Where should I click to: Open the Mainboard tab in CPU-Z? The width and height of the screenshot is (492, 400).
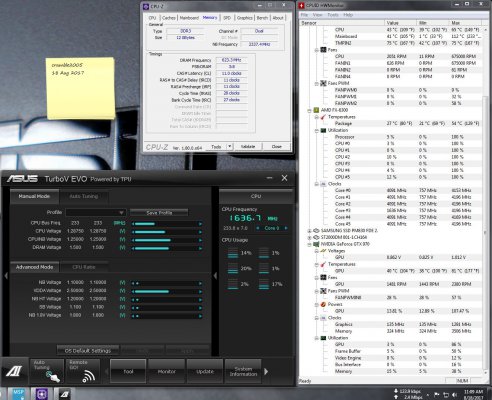189,18
